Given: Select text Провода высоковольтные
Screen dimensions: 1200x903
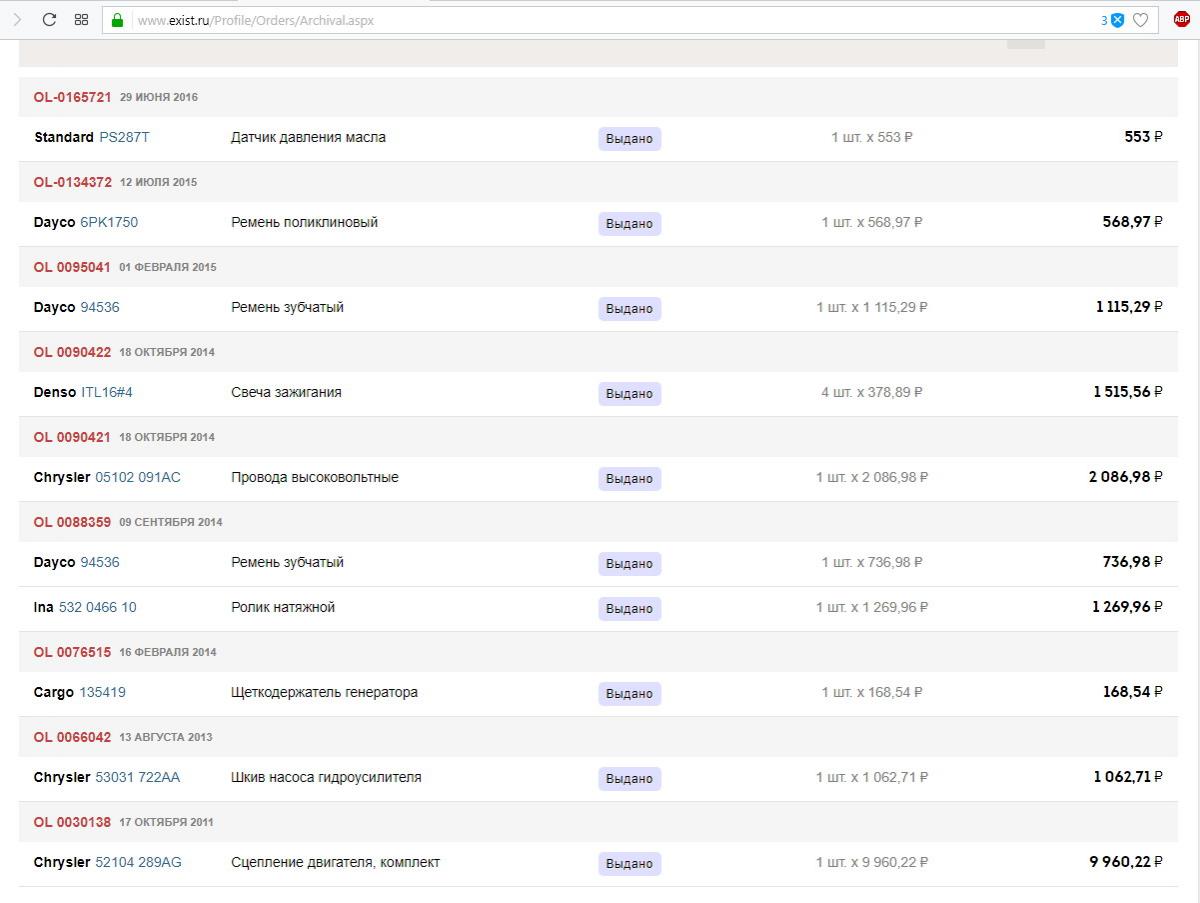Looking at the screenshot, I should pos(315,477).
